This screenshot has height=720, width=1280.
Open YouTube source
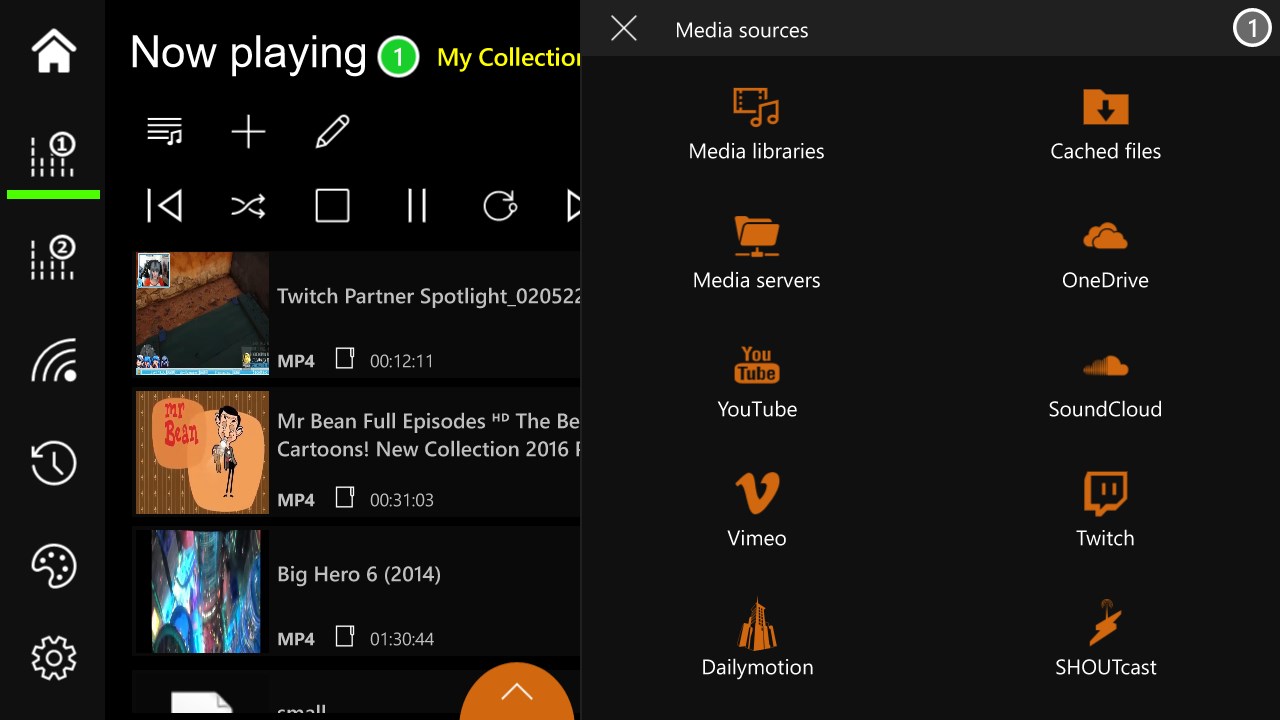click(757, 382)
